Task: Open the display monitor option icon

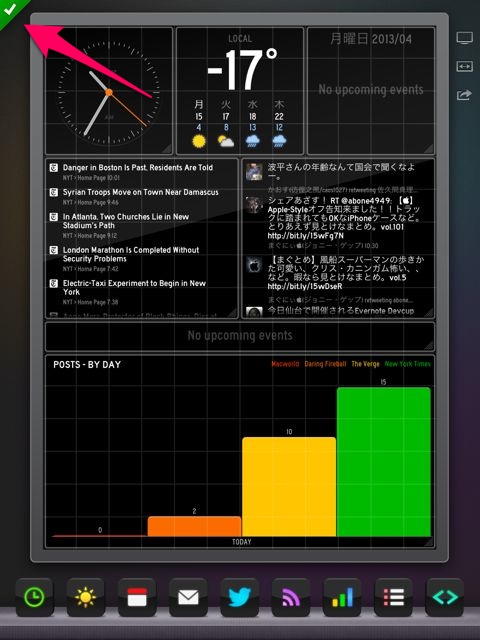Action: point(464,39)
